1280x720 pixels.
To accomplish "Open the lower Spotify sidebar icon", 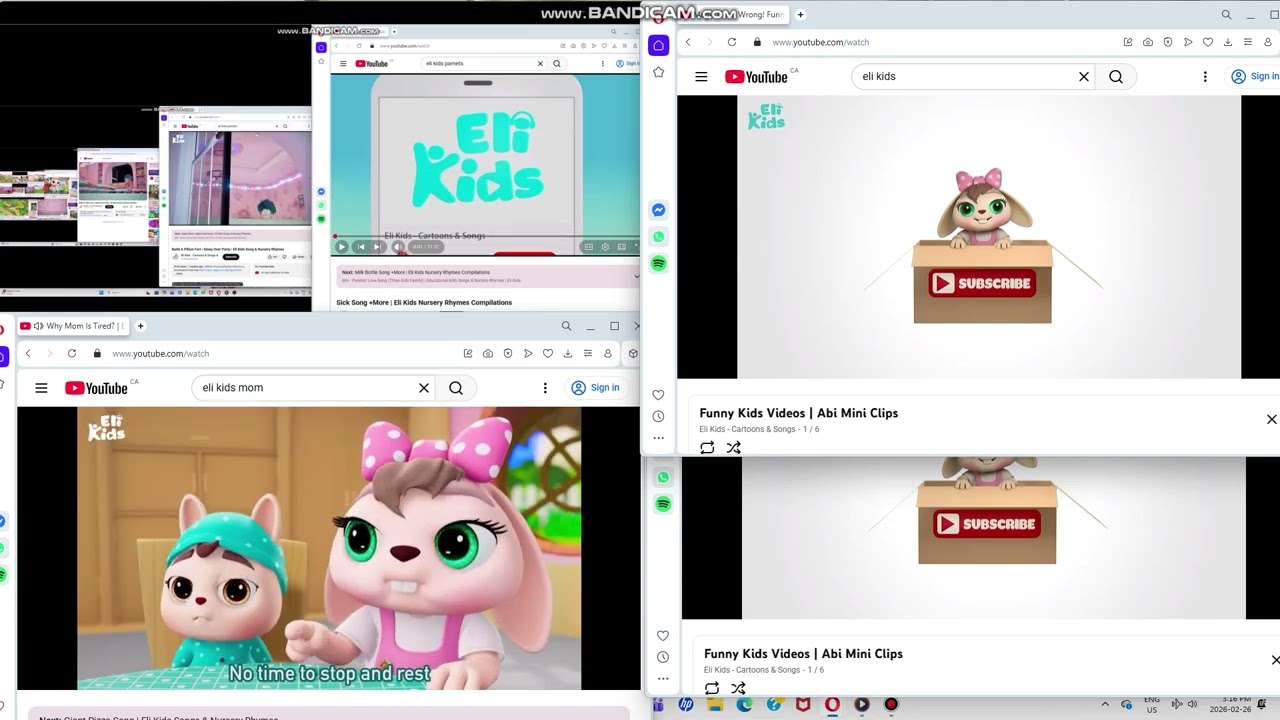I will pyautogui.click(x=663, y=505).
